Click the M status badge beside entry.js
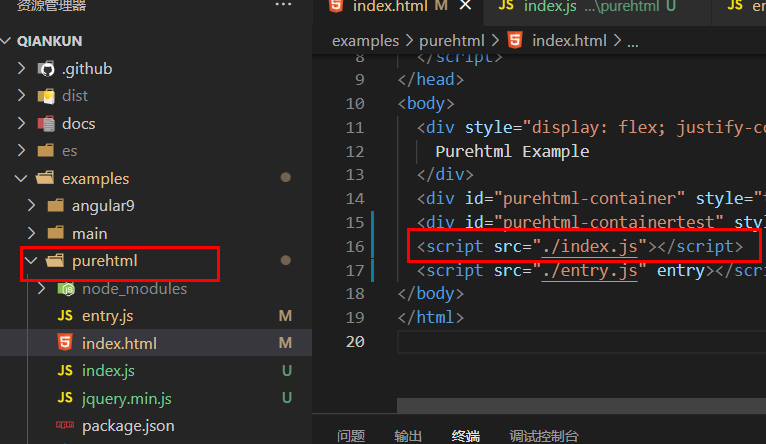This screenshot has height=444, width=766. tap(285, 316)
